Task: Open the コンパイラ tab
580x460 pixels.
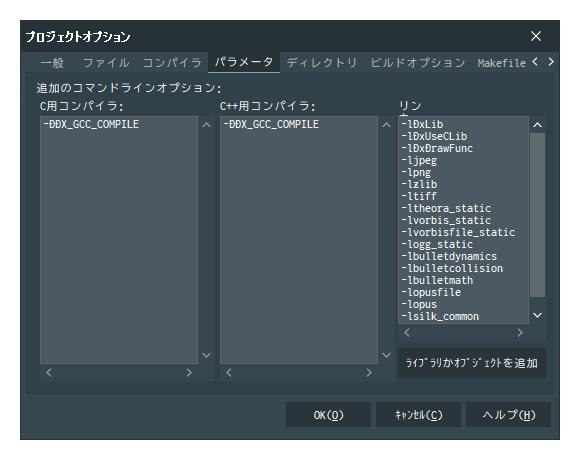Action: 172,62
